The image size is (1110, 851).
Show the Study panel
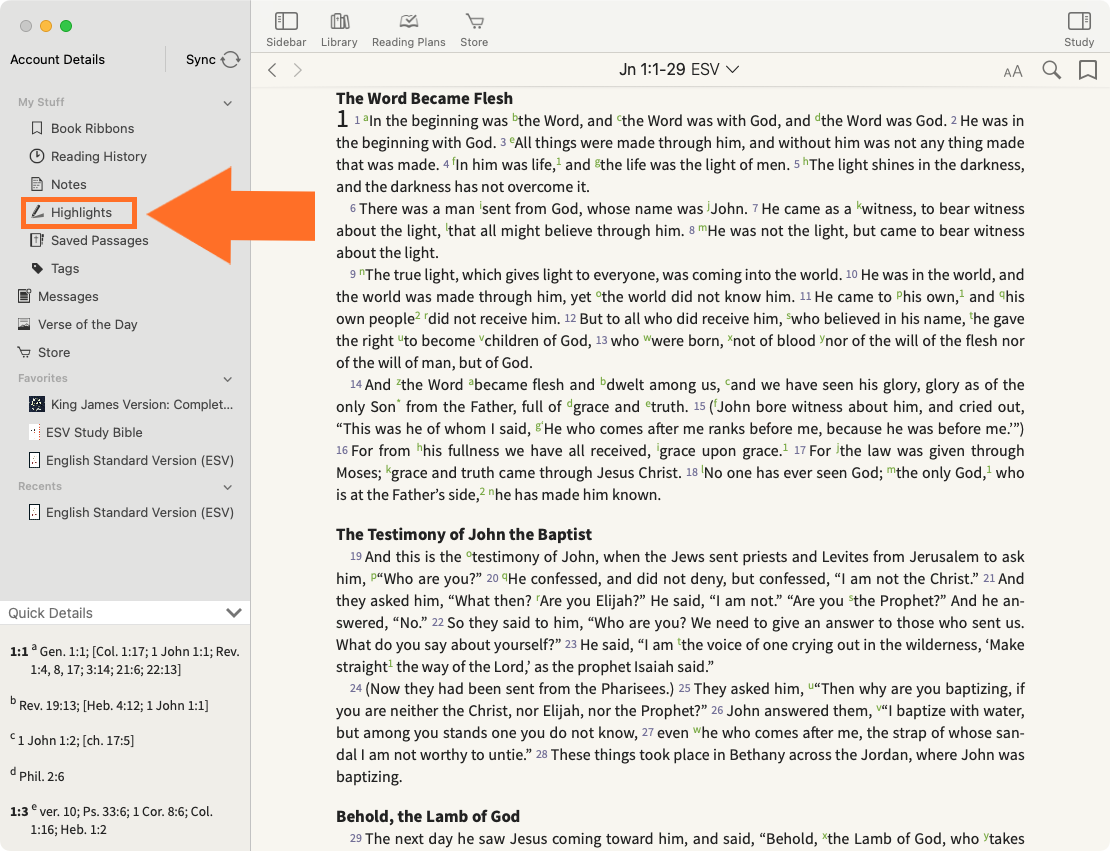pyautogui.click(x=1079, y=22)
